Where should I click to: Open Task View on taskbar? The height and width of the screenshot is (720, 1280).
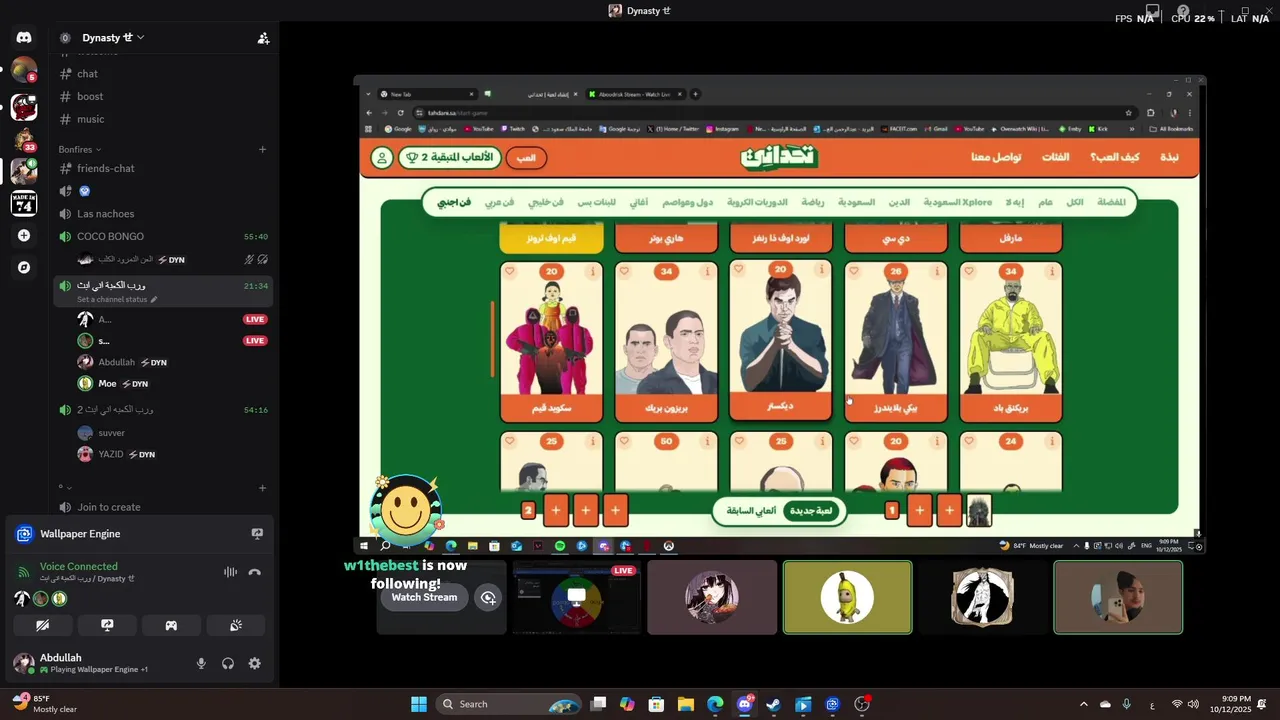598,704
